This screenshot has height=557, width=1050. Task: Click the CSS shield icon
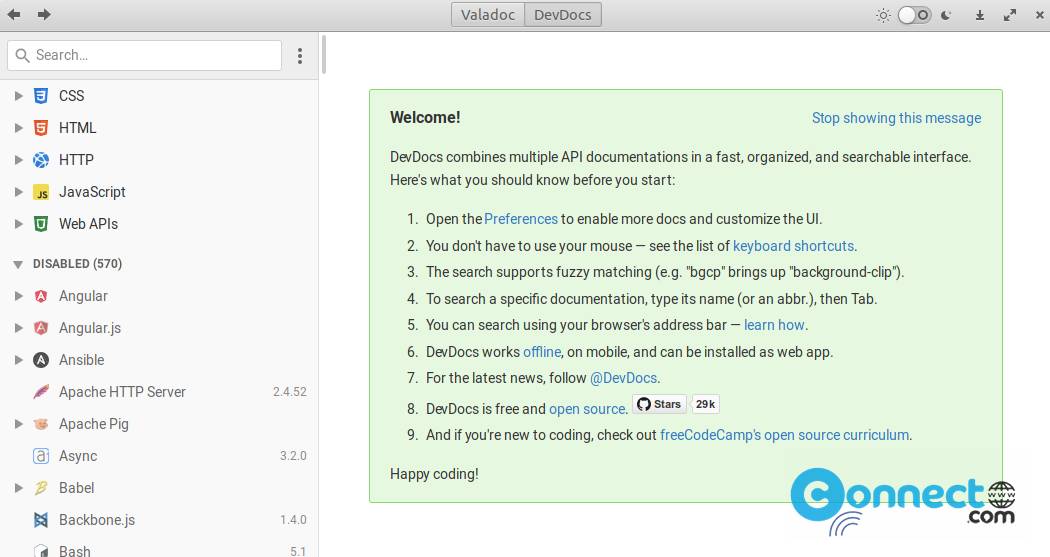[x=41, y=96]
